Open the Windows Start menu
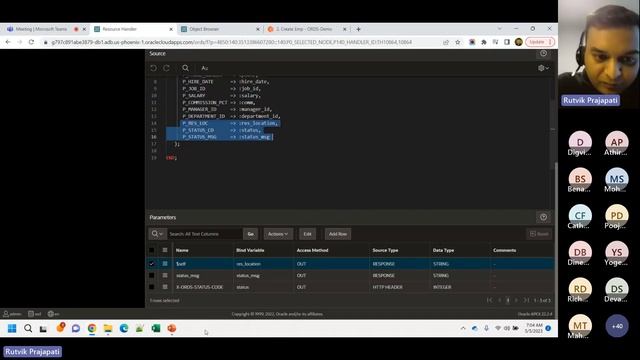The width and height of the screenshot is (640, 360). 12,328
